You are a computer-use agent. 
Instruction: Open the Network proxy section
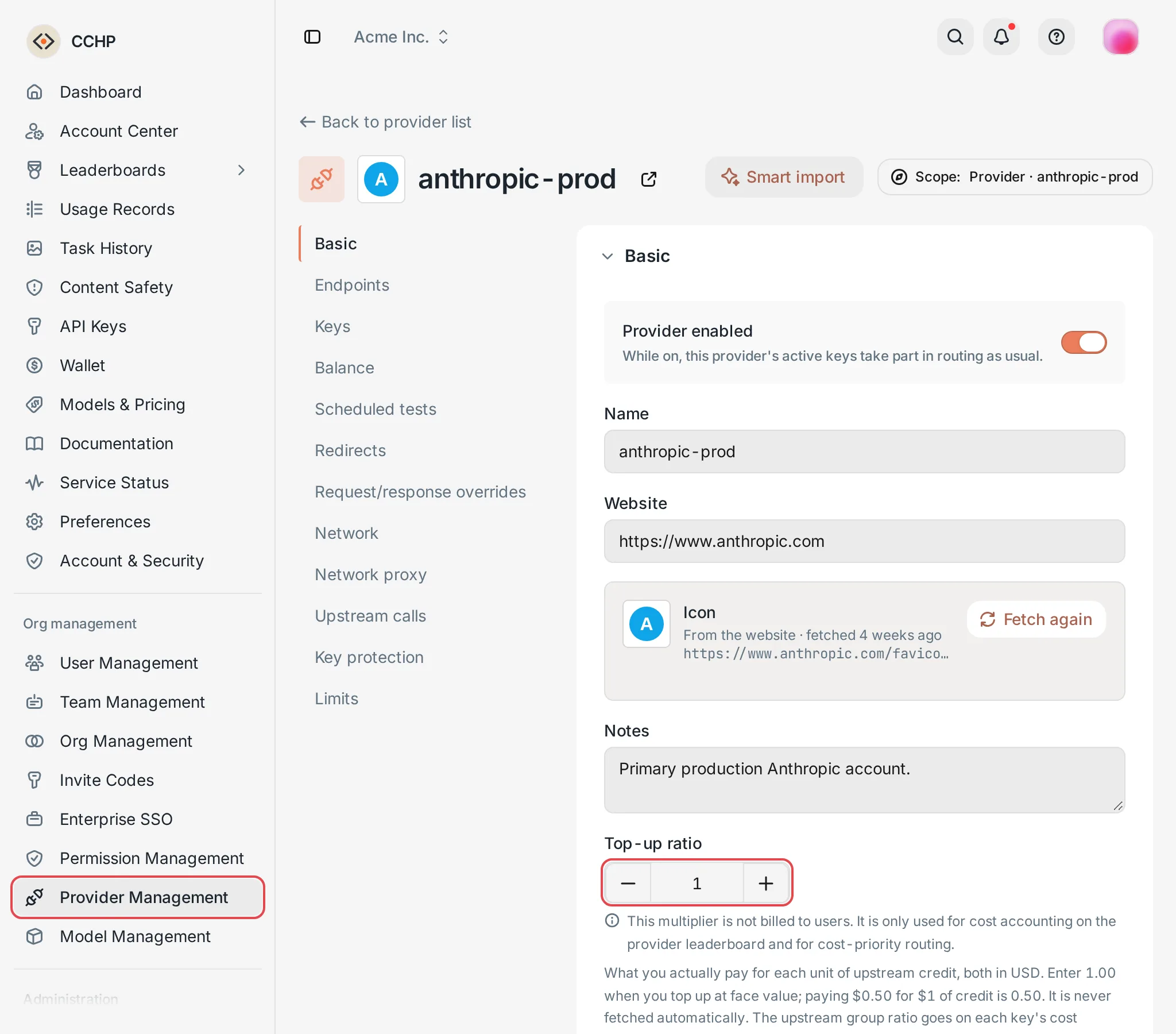click(x=370, y=574)
